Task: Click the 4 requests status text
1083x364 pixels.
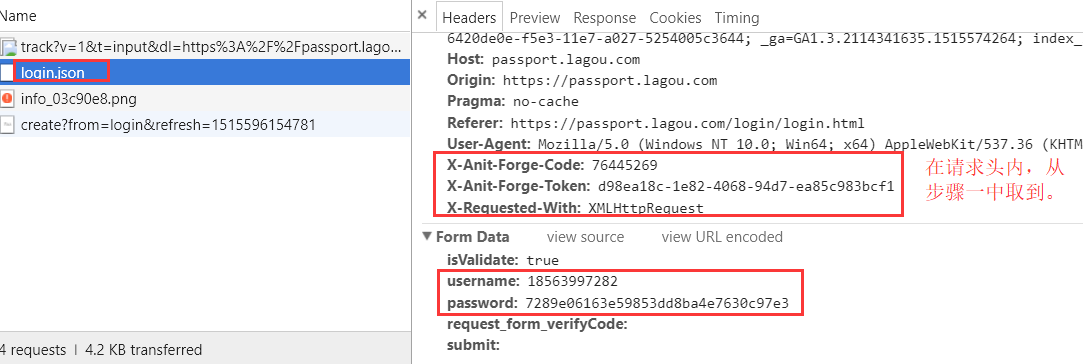Action: [x=33, y=349]
